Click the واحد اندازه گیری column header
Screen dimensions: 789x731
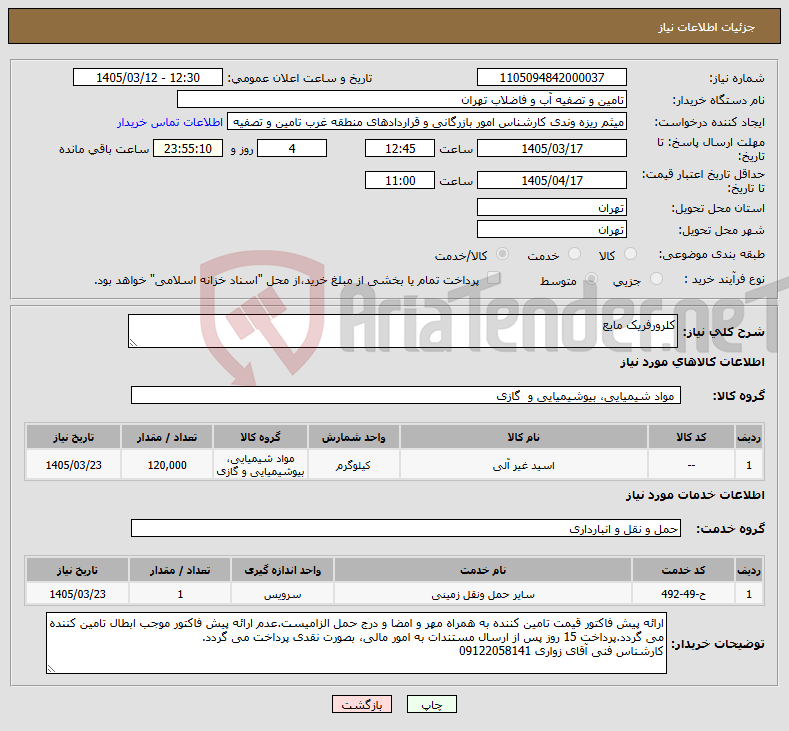point(282,570)
